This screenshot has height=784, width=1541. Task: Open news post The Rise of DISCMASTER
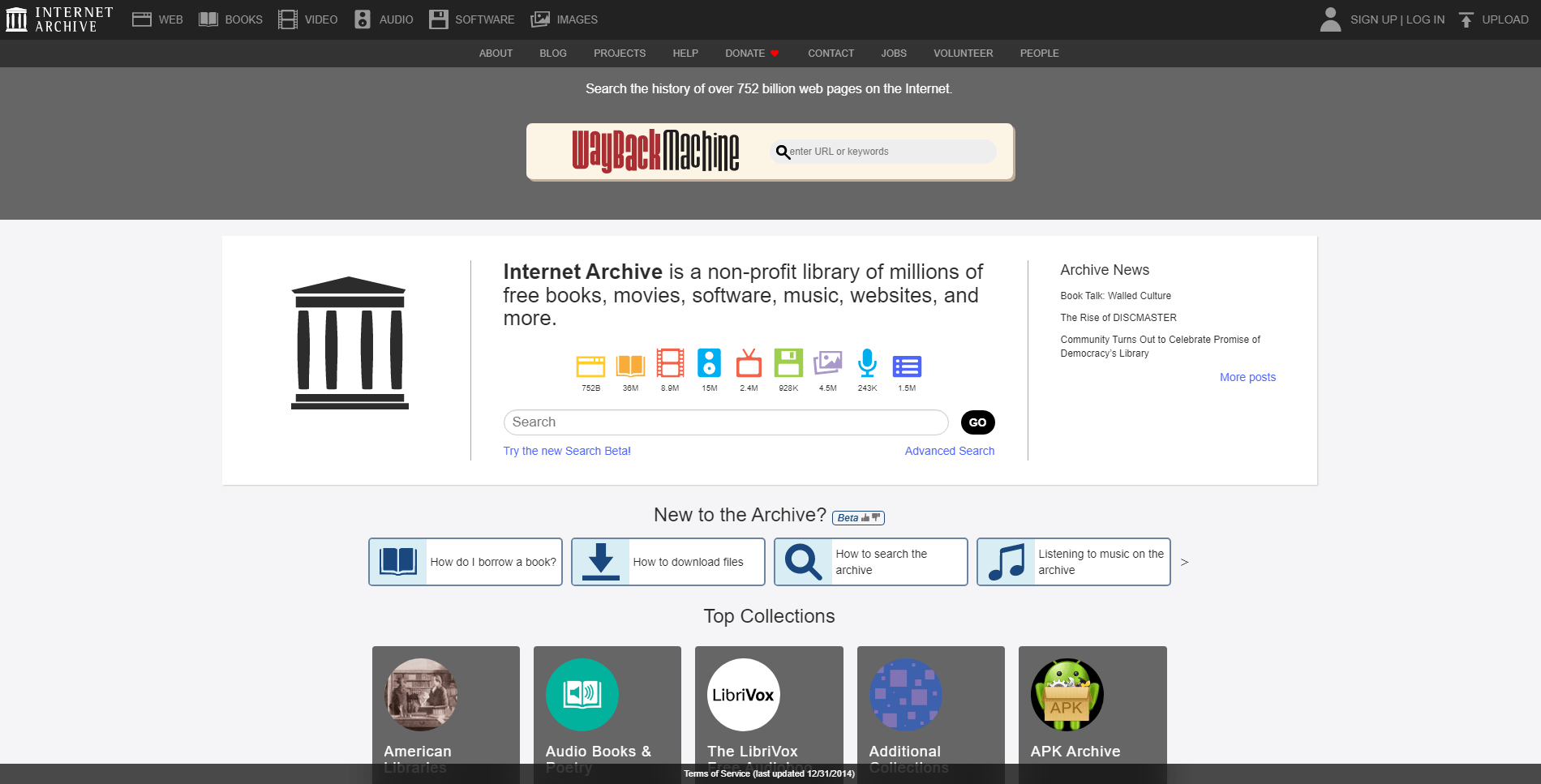pos(1118,318)
